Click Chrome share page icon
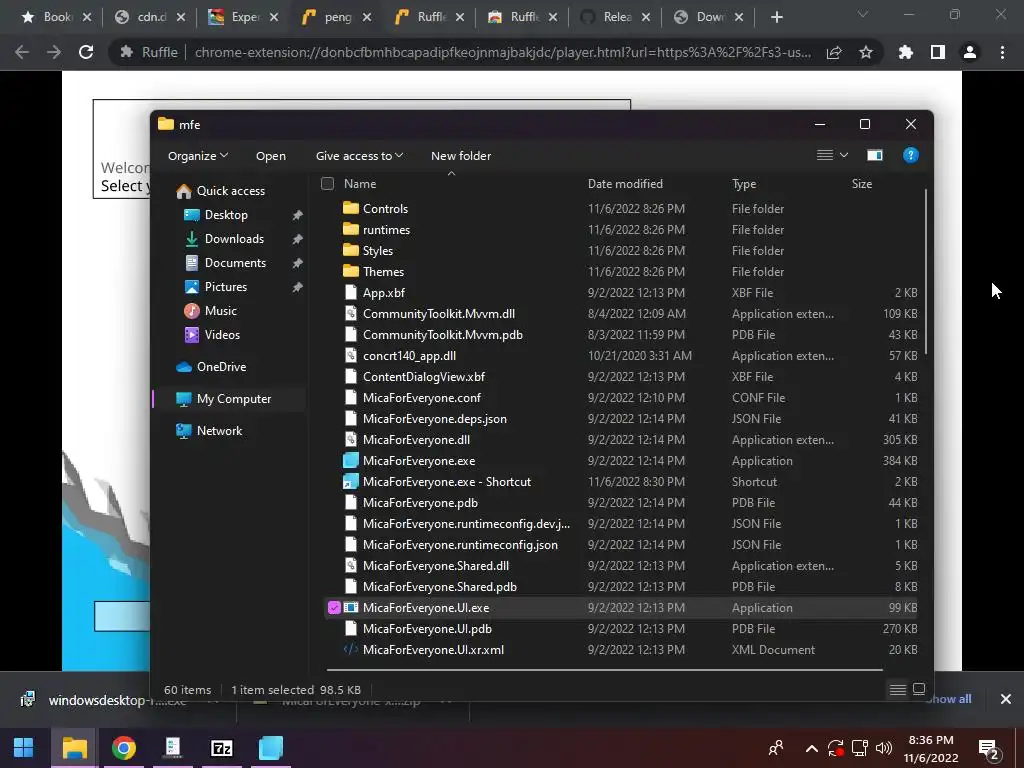This screenshot has height=768, width=1024. tap(834, 52)
